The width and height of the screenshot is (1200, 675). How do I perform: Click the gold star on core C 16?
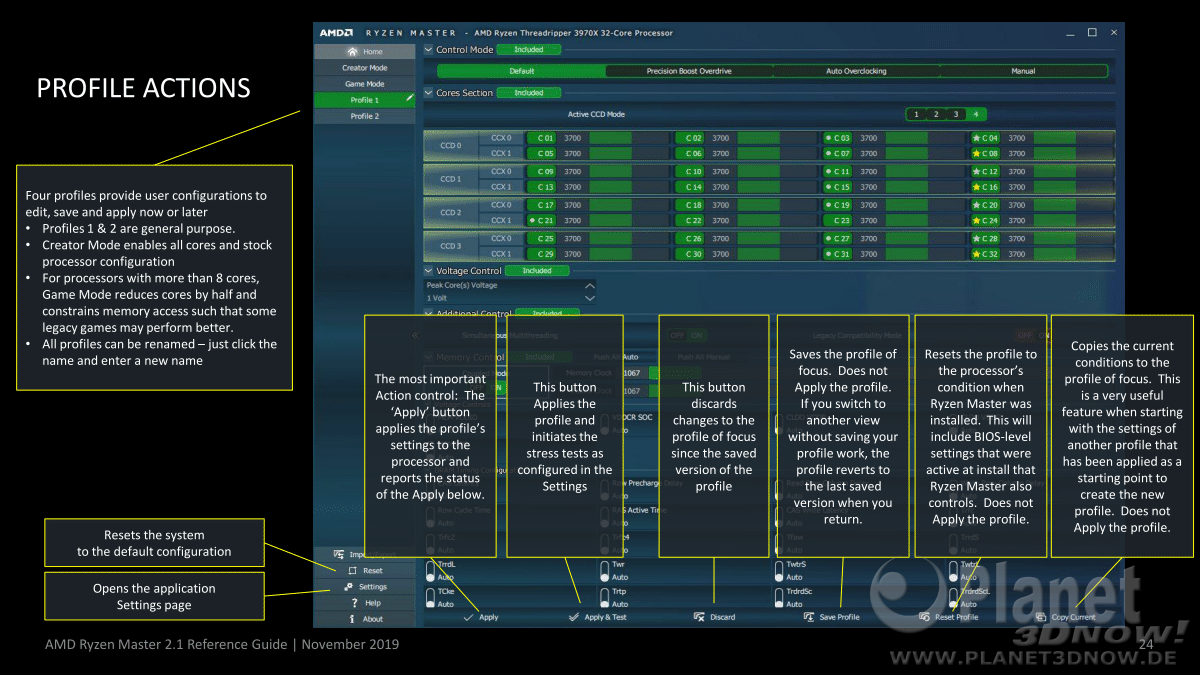[977, 187]
